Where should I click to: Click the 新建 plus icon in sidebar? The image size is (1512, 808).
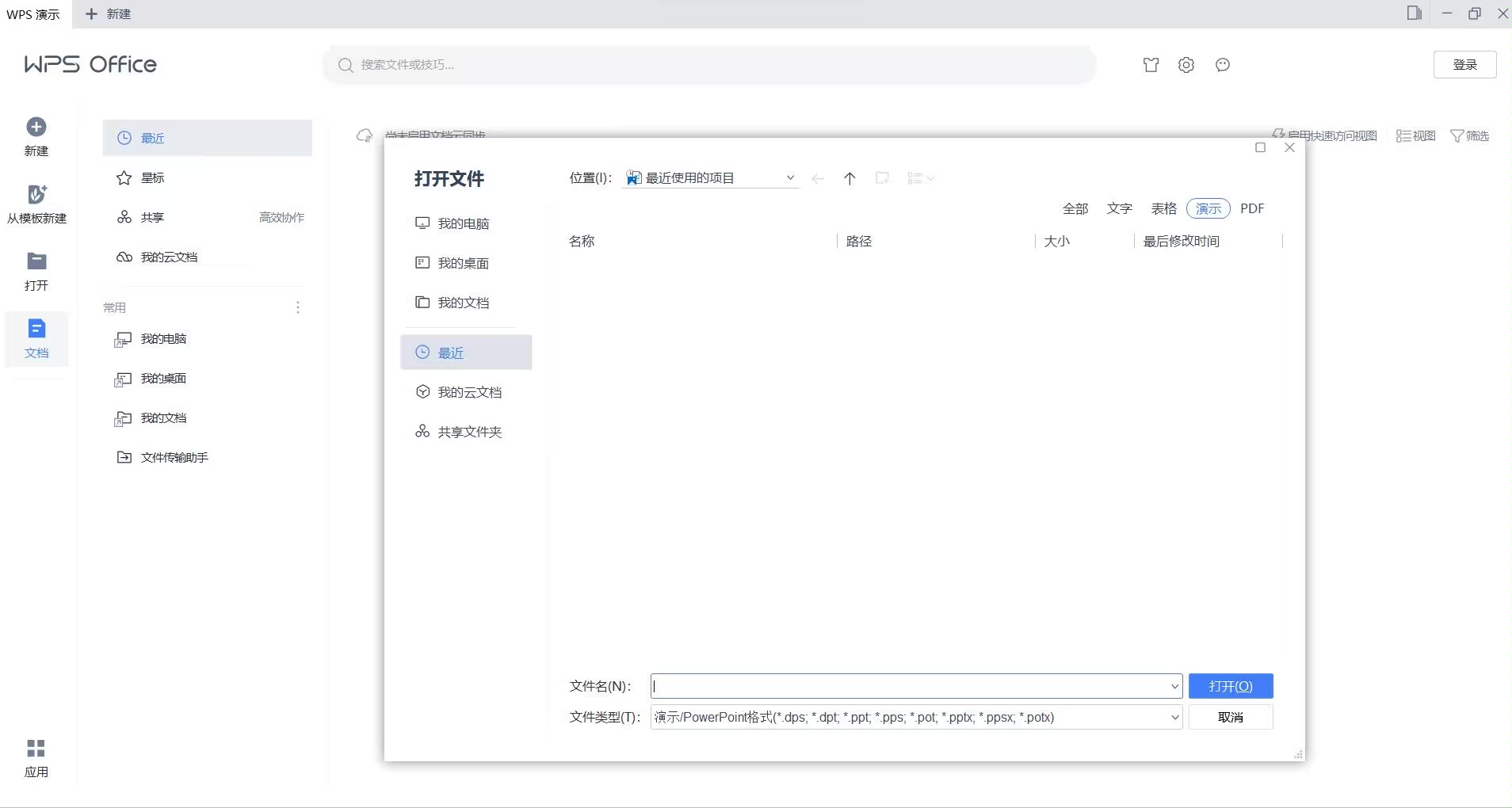click(36, 128)
